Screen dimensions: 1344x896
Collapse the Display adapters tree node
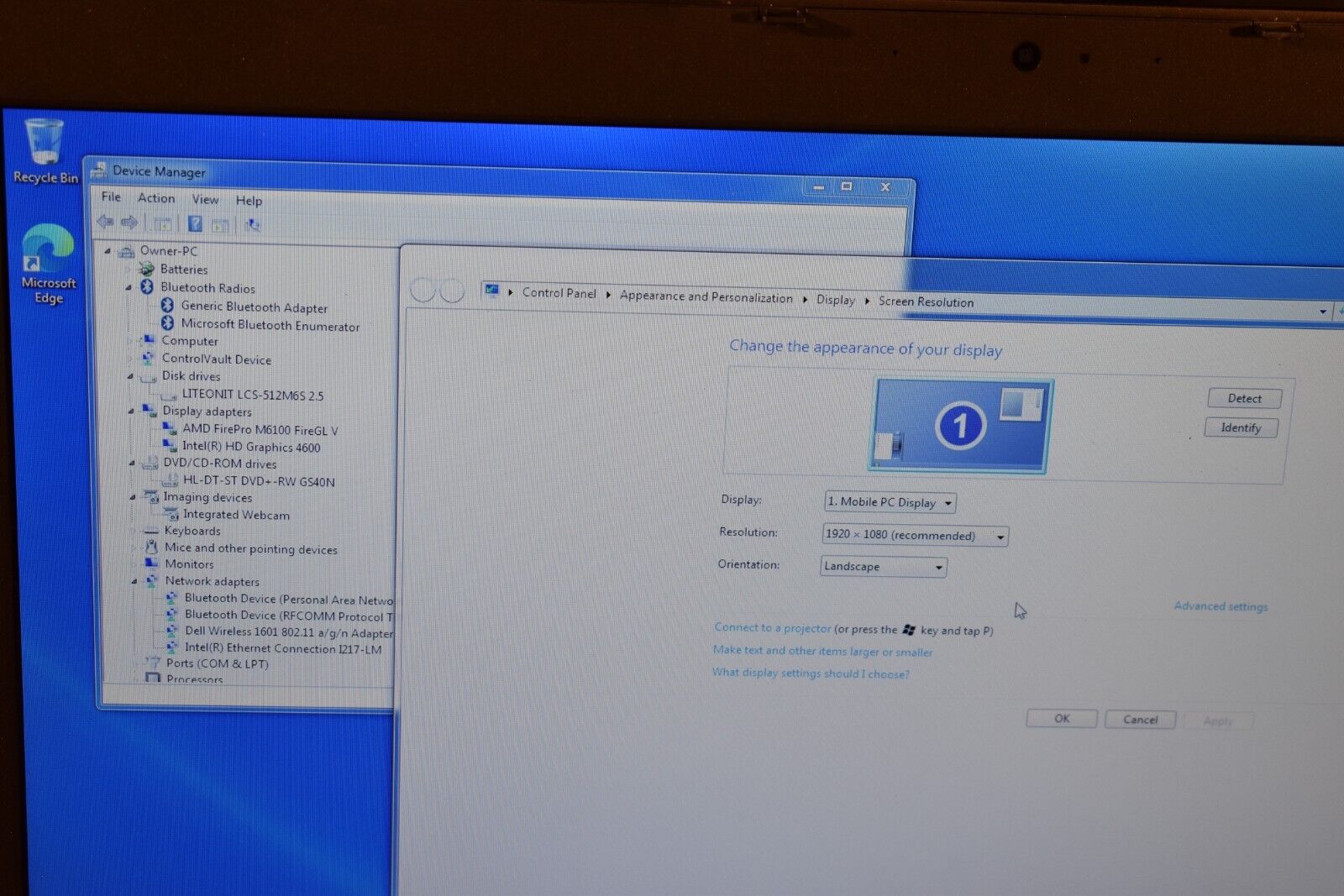coord(131,411)
